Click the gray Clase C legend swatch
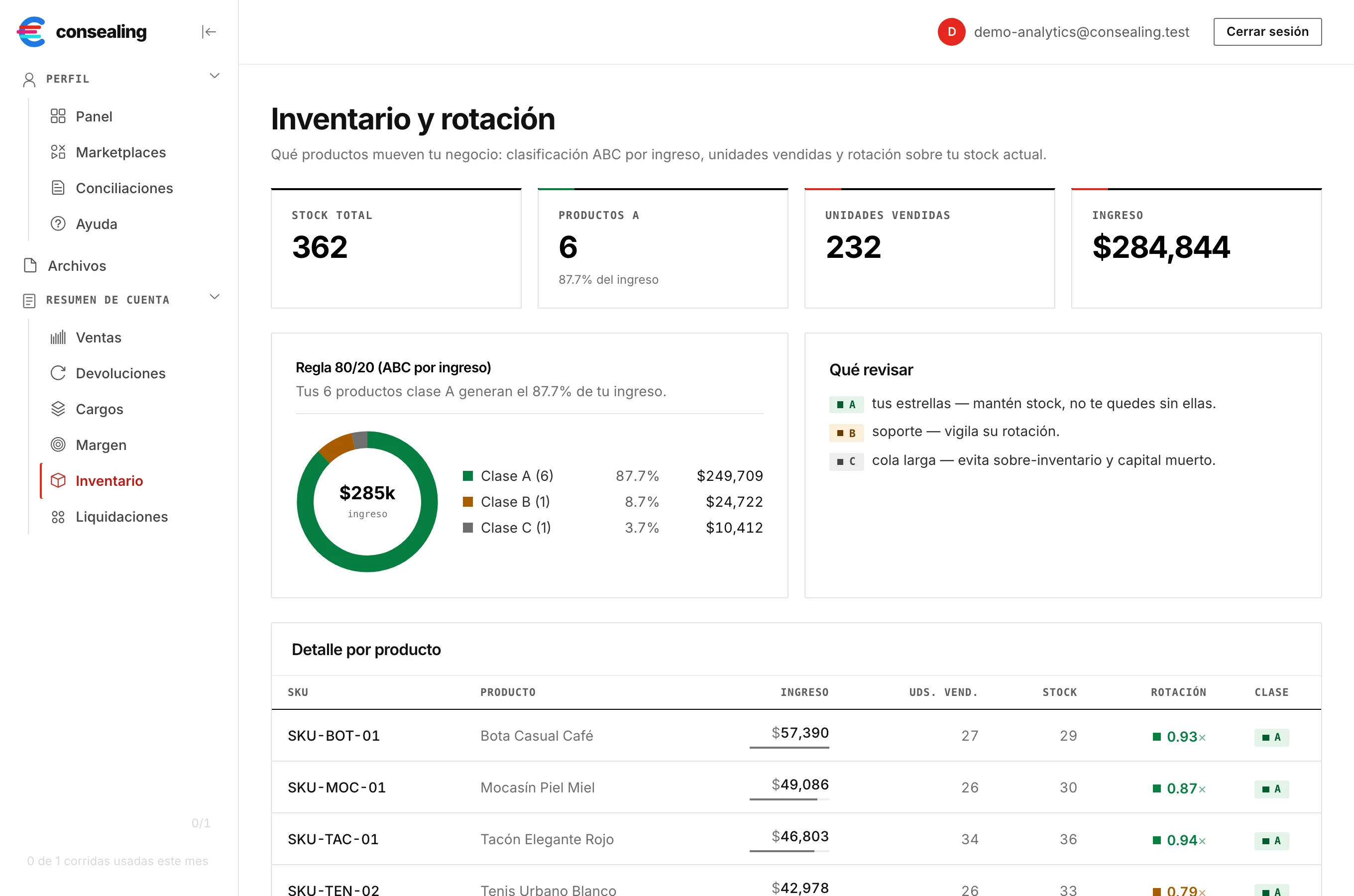The image size is (1354, 896). point(468,528)
